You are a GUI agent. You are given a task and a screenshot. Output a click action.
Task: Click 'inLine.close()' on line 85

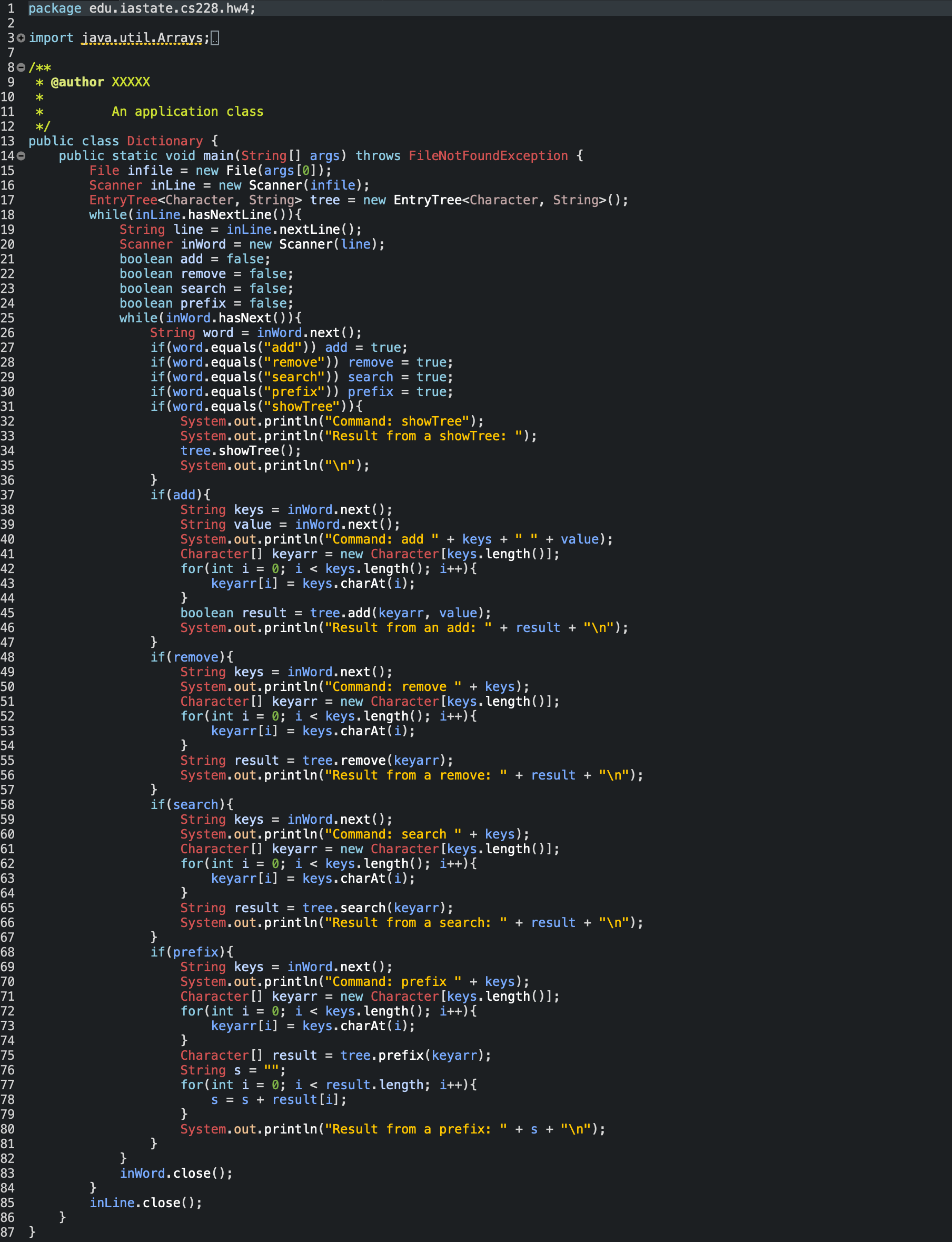[x=142, y=1202]
